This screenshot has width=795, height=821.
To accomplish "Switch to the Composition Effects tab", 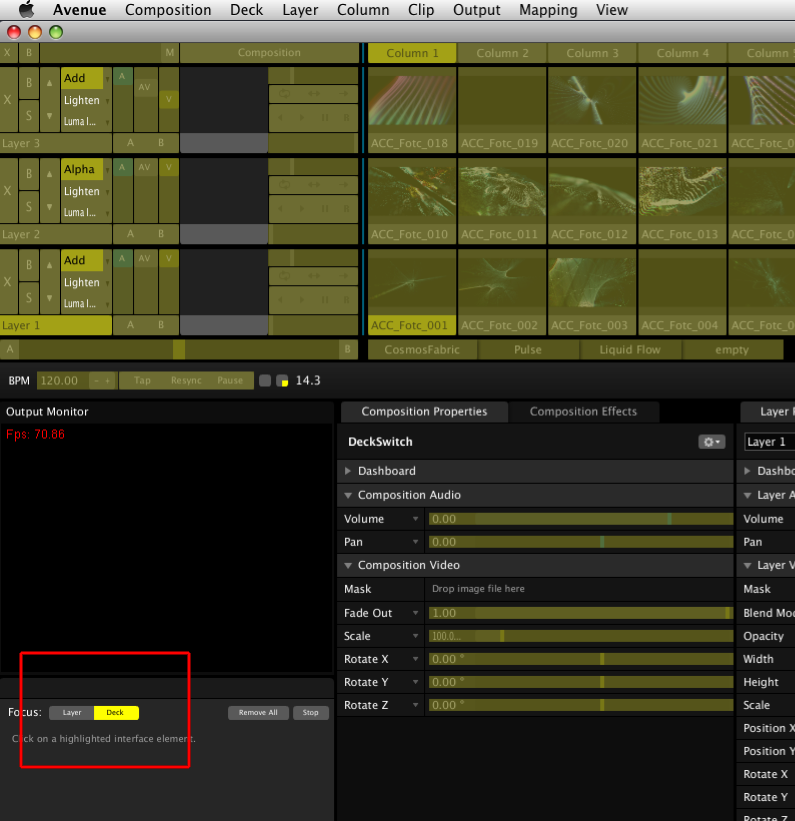I will 583,412.
